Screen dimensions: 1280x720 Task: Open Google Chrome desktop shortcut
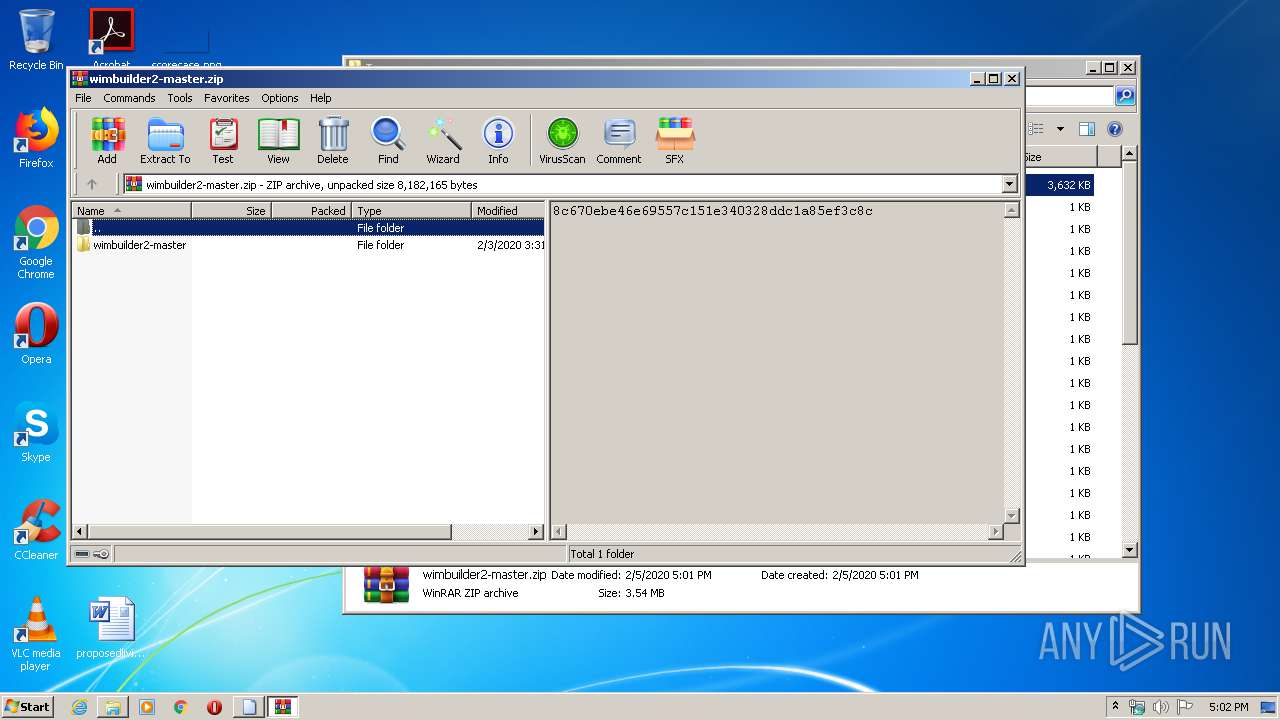tap(36, 242)
